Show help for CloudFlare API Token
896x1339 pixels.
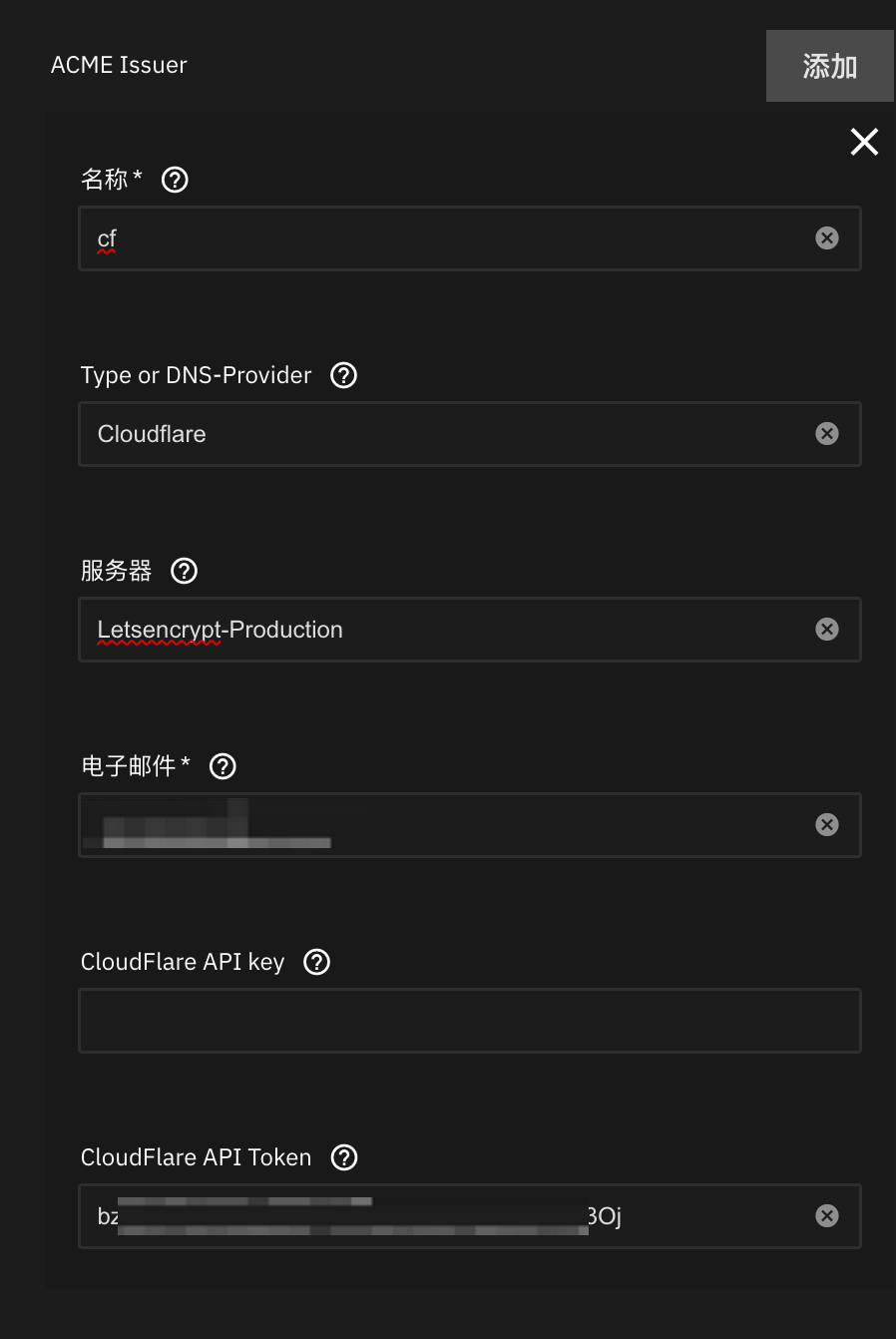point(344,1157)
